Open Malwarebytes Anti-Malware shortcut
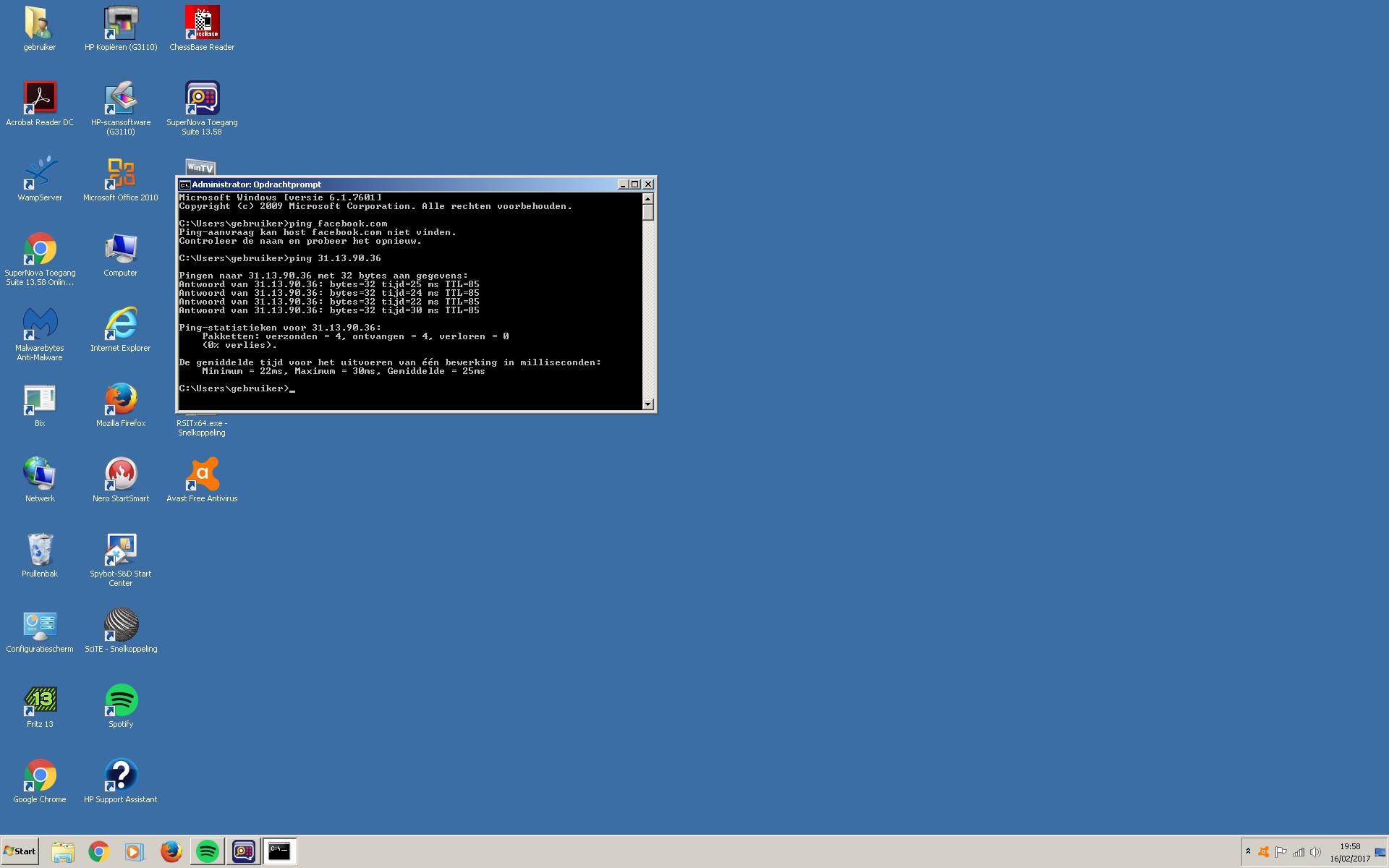 point(40,324)
